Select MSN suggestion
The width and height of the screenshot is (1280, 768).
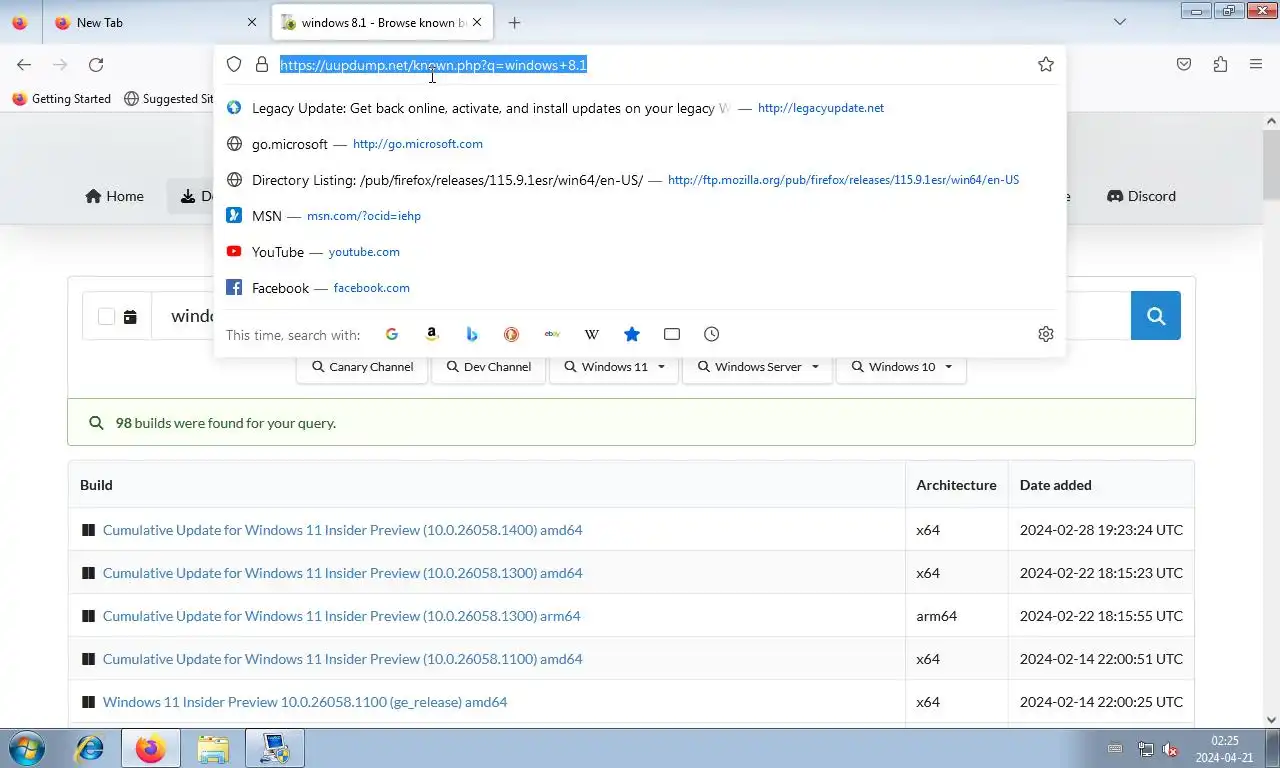640,216
